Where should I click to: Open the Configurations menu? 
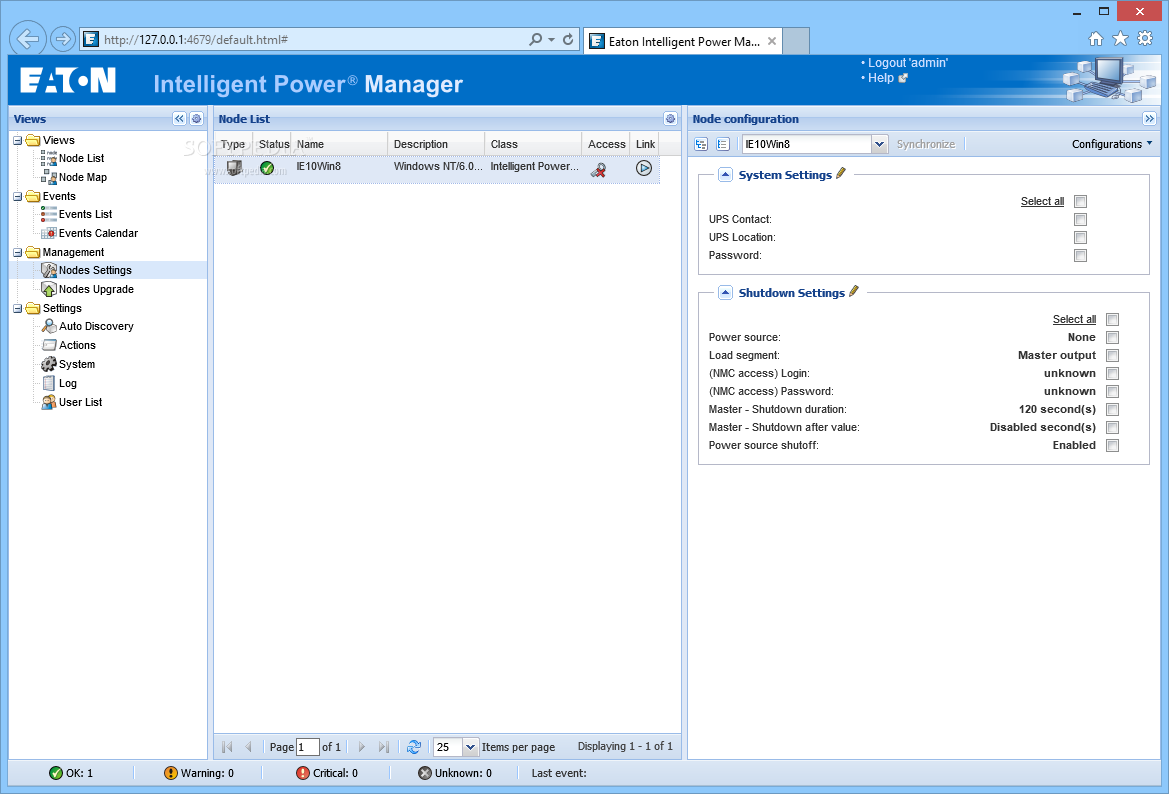(1112, 145)
